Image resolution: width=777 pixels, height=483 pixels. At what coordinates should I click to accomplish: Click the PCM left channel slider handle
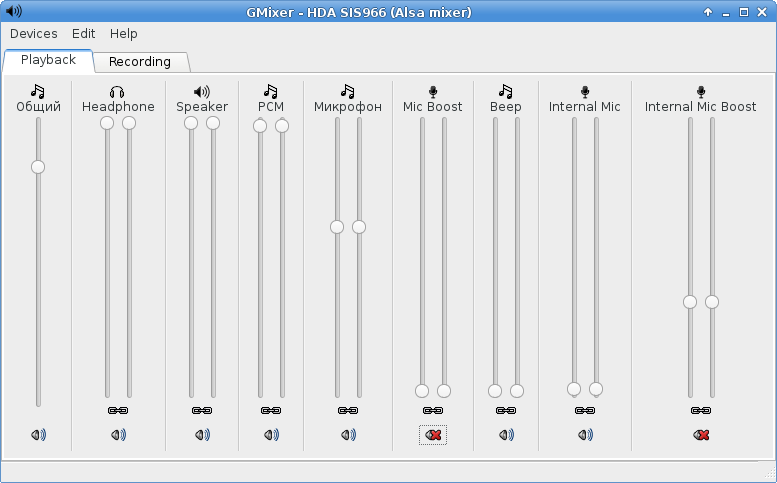(260, 126)
